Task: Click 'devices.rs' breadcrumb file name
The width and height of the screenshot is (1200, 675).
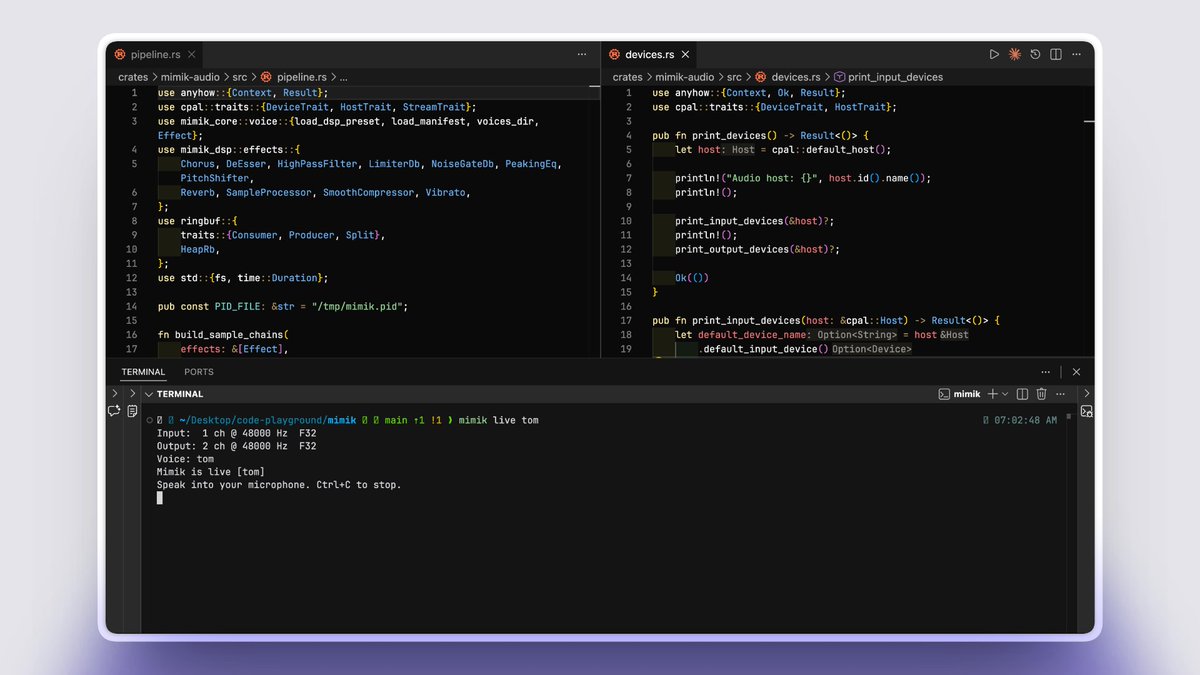Action: point(796,77)
